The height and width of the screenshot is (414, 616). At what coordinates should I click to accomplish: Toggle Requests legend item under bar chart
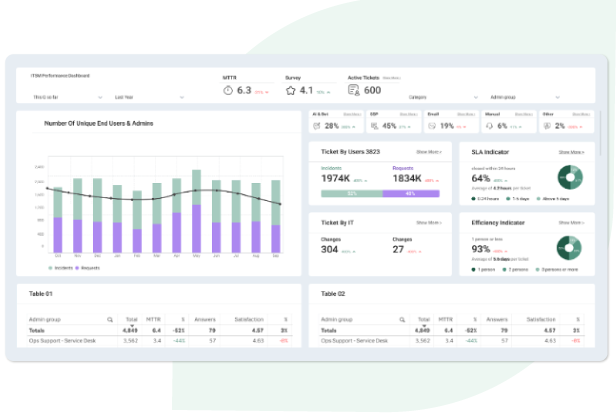click(x=88, y=268)
